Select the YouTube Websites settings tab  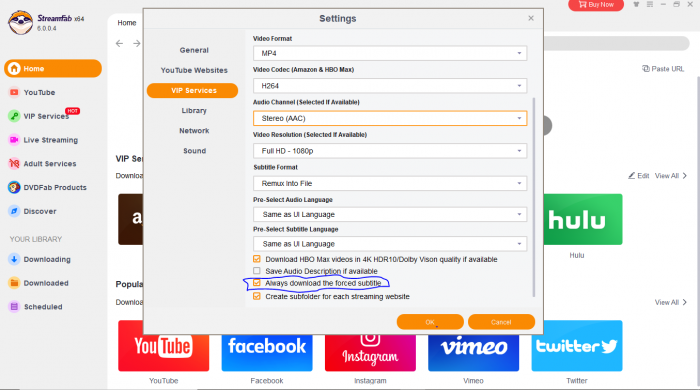pyautogui.click(x=194, y=70)
